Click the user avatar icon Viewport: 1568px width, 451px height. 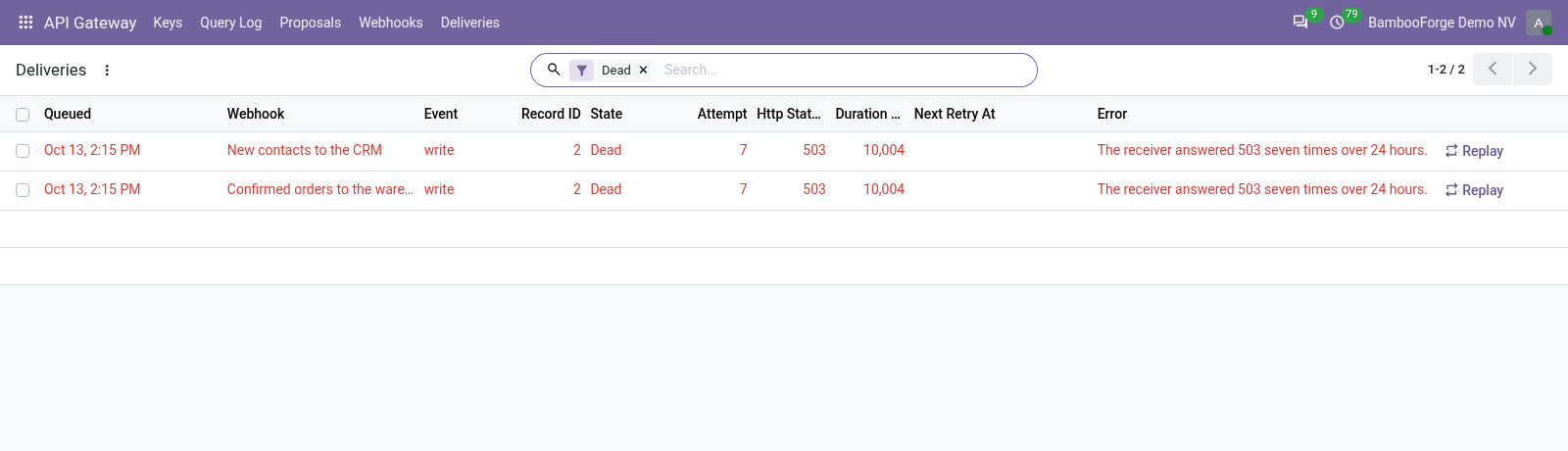(x=1539, y=23)
